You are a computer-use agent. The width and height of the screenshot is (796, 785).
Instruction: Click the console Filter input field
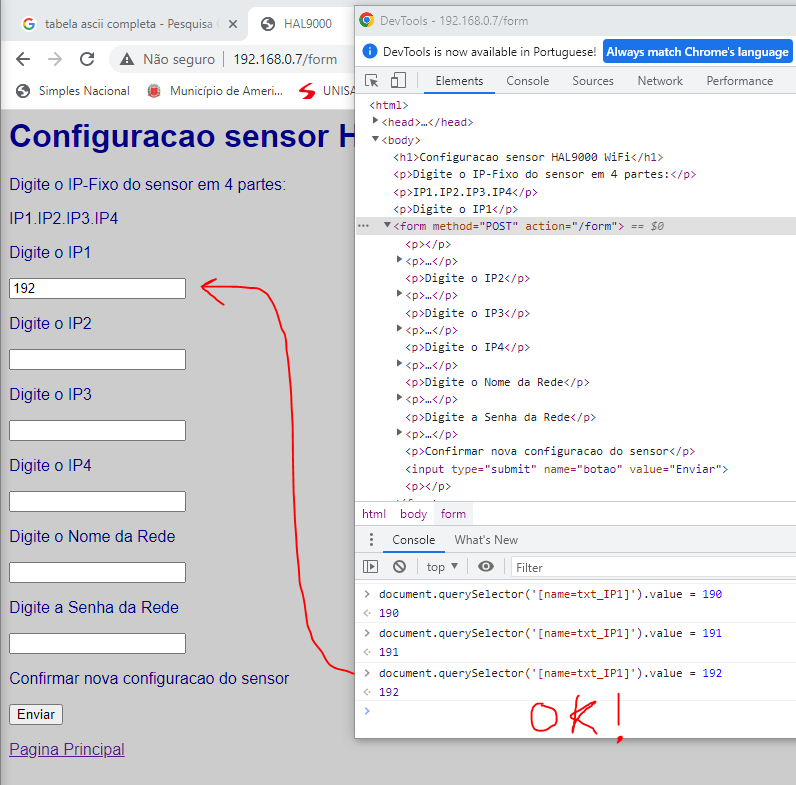tap(653, 568)
